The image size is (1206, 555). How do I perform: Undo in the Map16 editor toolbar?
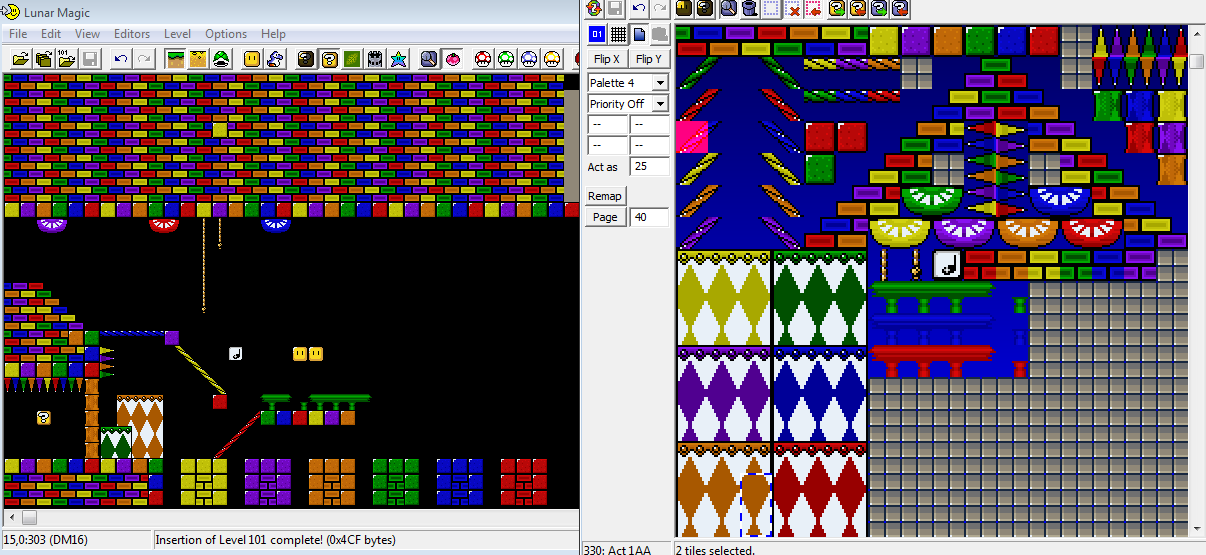click(x=639, y=9)
